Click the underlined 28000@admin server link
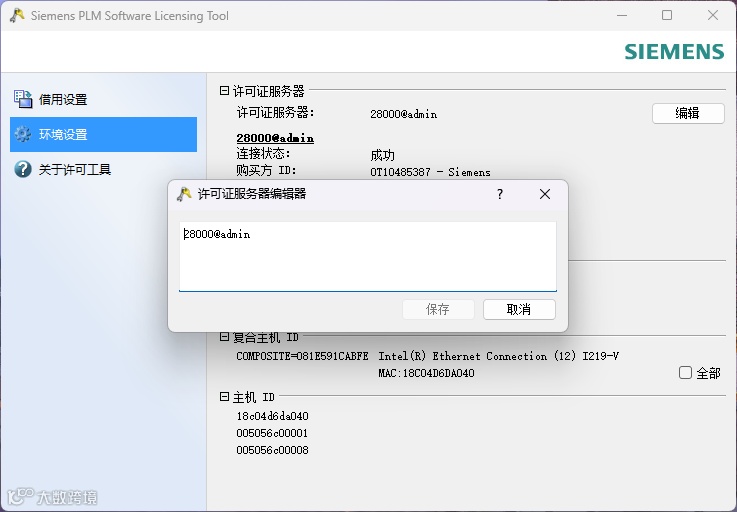The image size is (737, 512). 275,138
